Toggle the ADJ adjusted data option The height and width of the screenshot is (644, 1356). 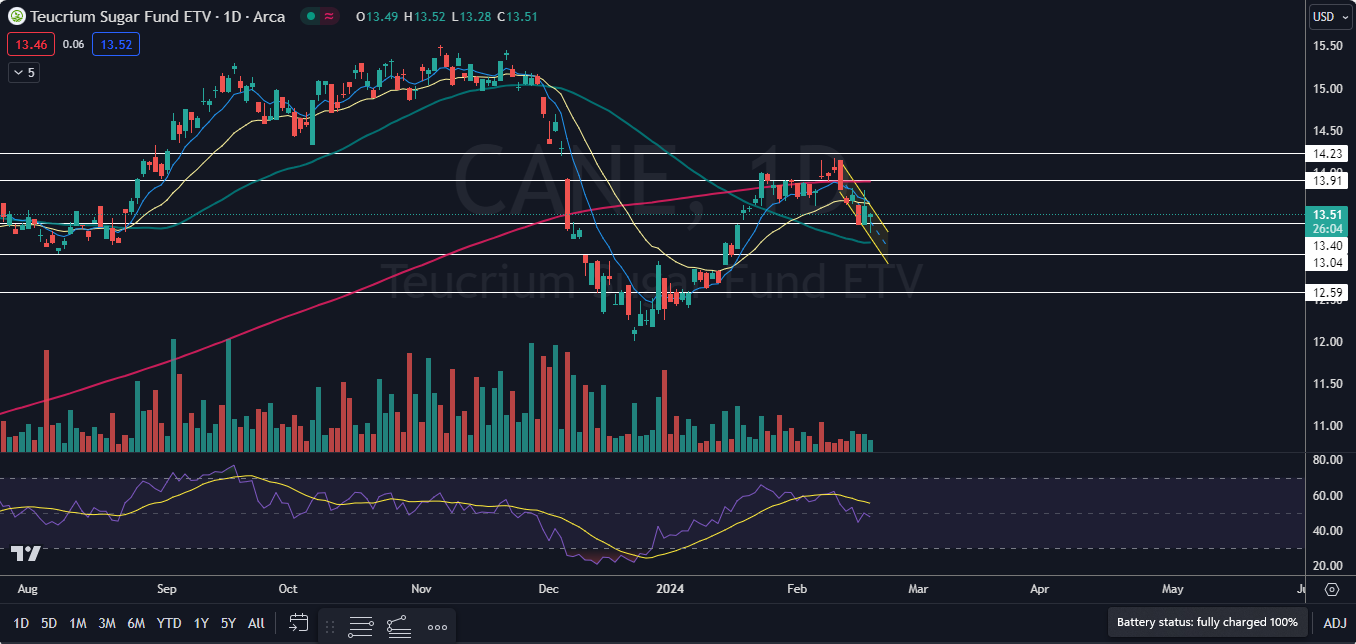click(1334, 623)
